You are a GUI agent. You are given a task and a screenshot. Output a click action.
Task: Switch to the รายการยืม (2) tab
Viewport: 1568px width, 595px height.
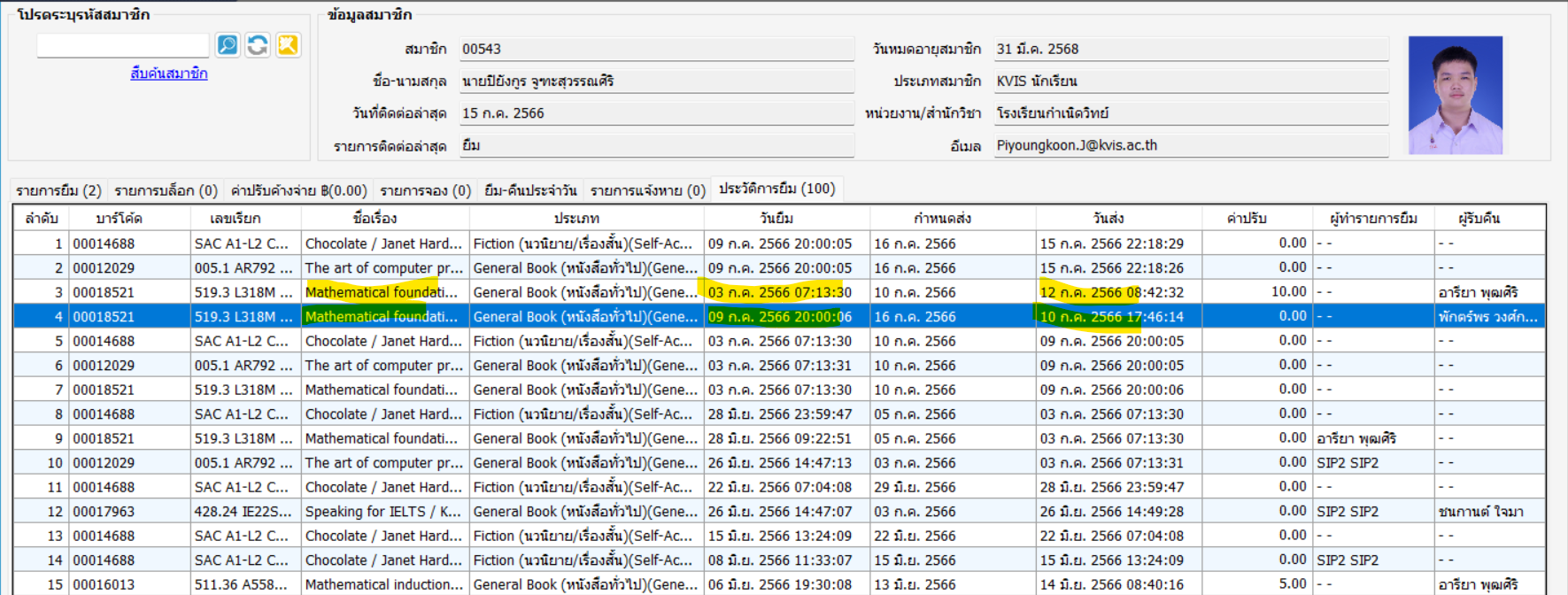(x=58, y=190)
